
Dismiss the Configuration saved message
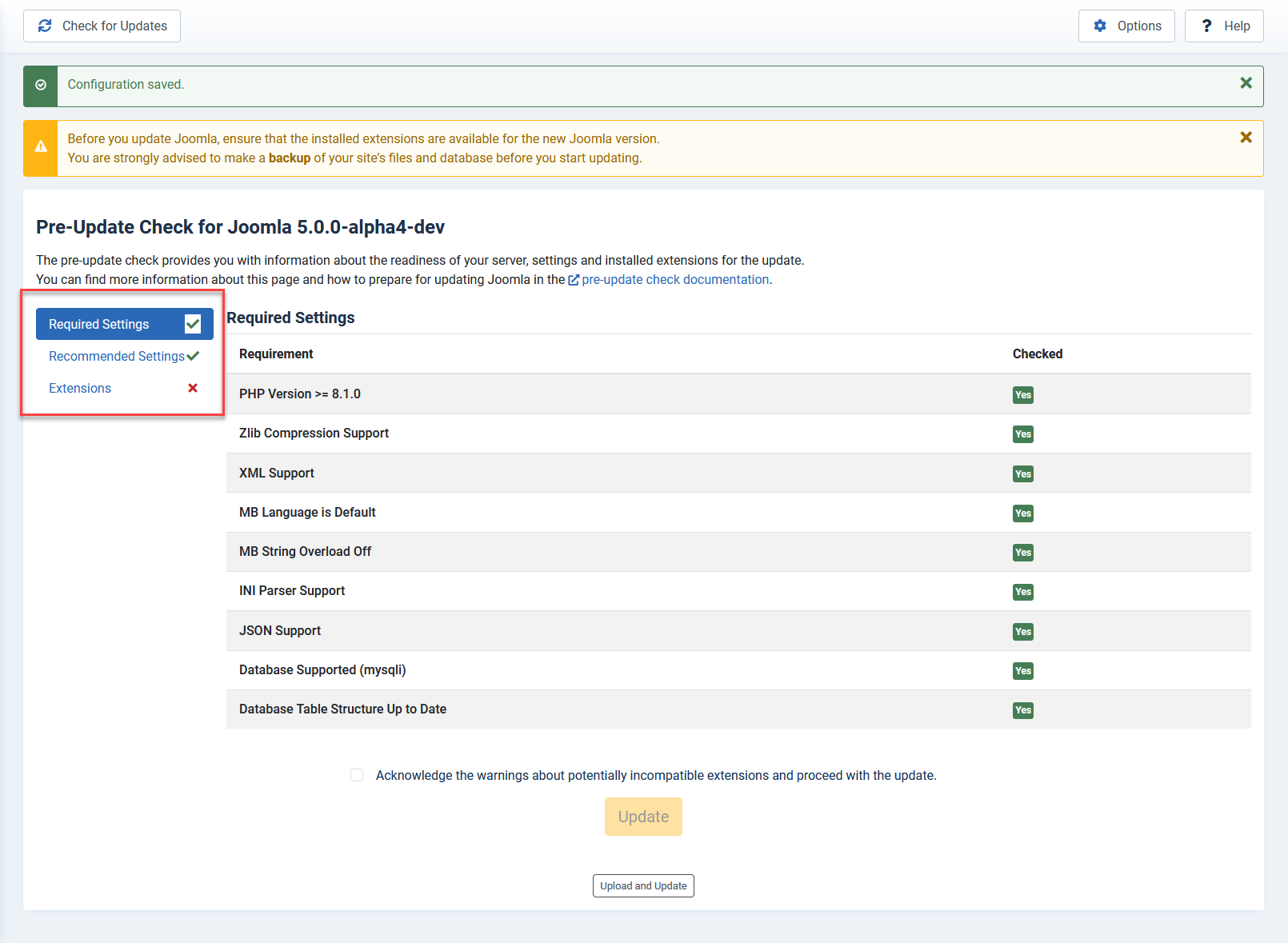(x=1246, y=83)
